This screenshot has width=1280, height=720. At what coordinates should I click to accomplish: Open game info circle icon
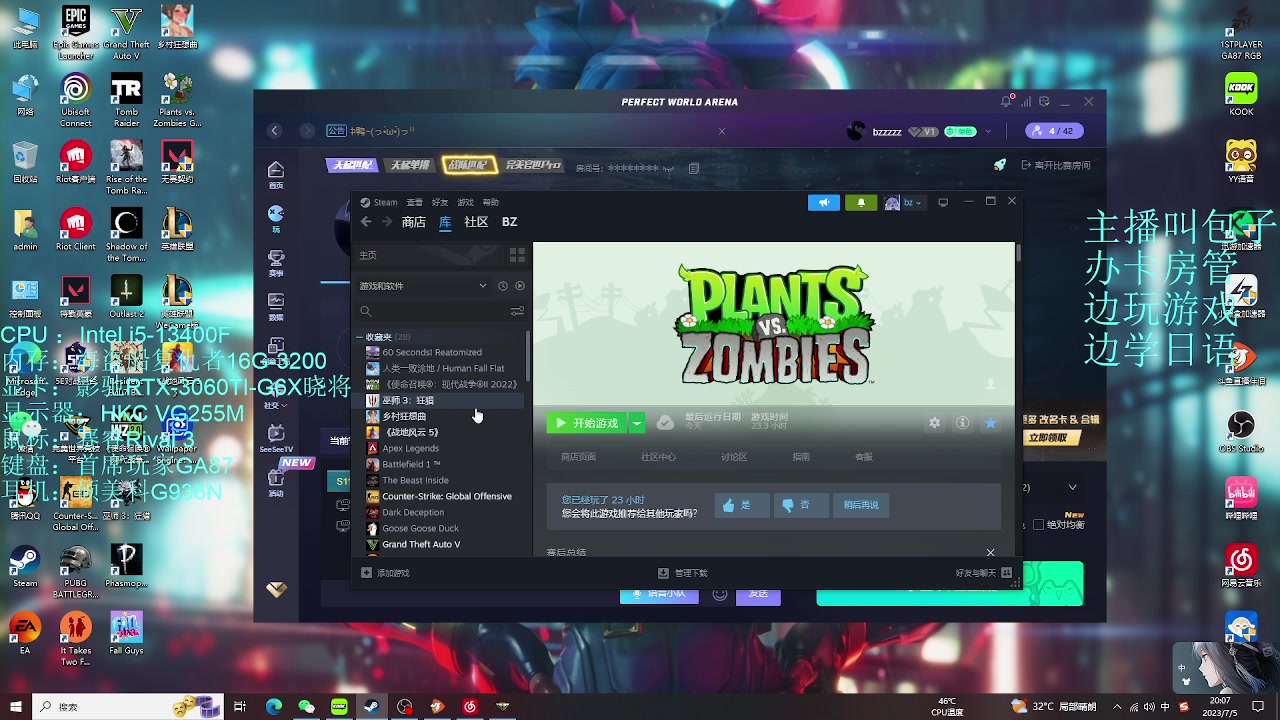pyautogui.click(x=962, y=423)
